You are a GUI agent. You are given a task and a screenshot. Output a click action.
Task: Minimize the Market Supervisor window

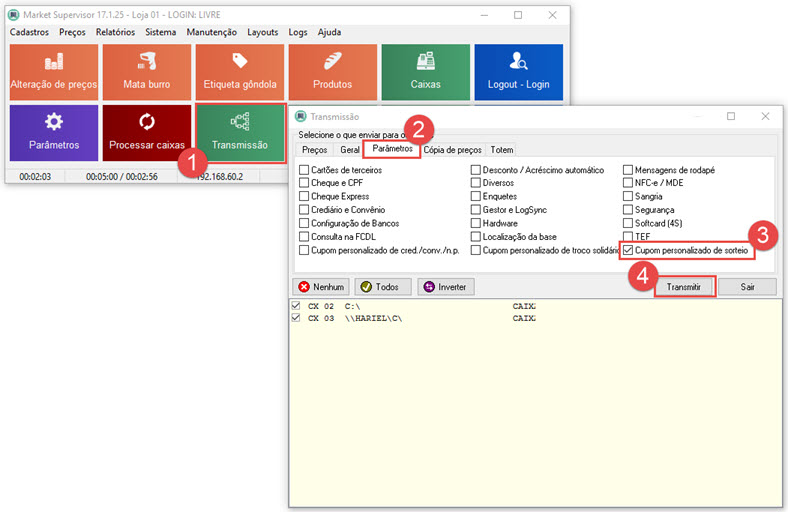(484, 15)
